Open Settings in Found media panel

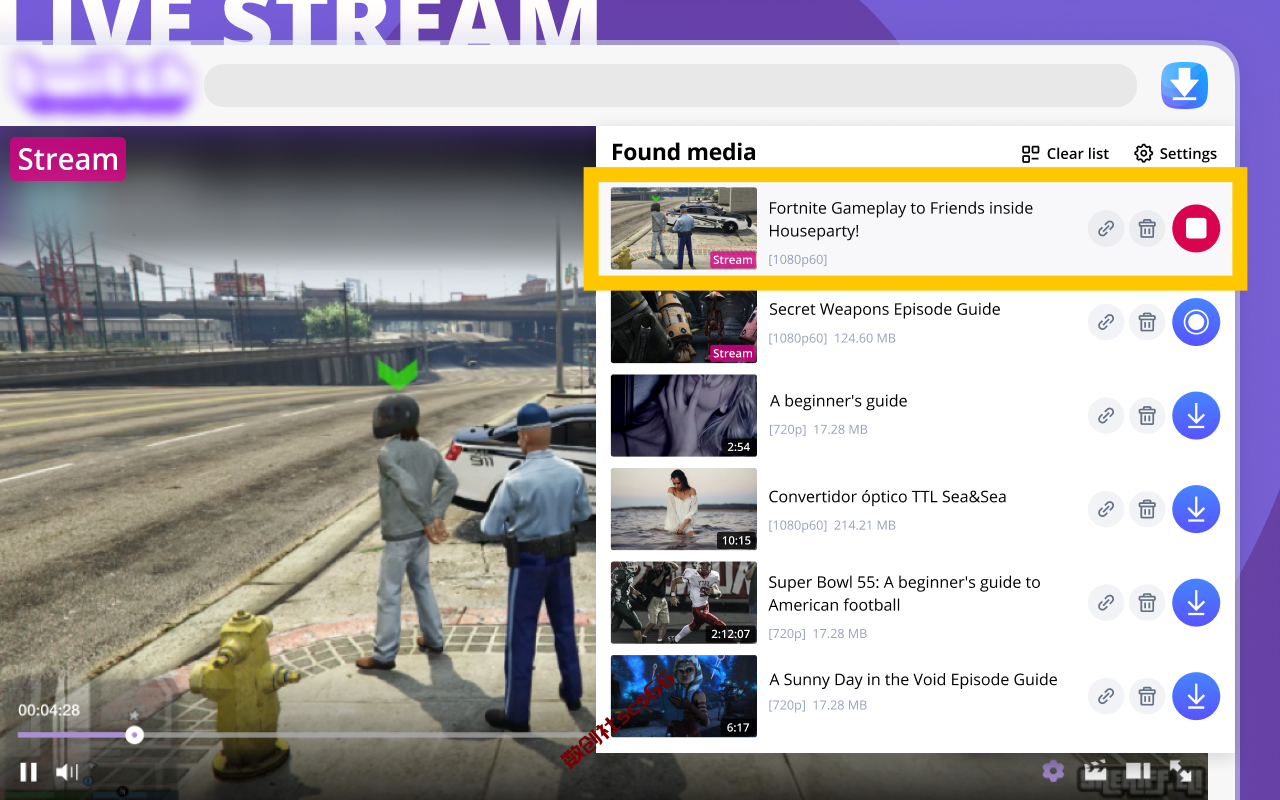[x=1175, y=153]
